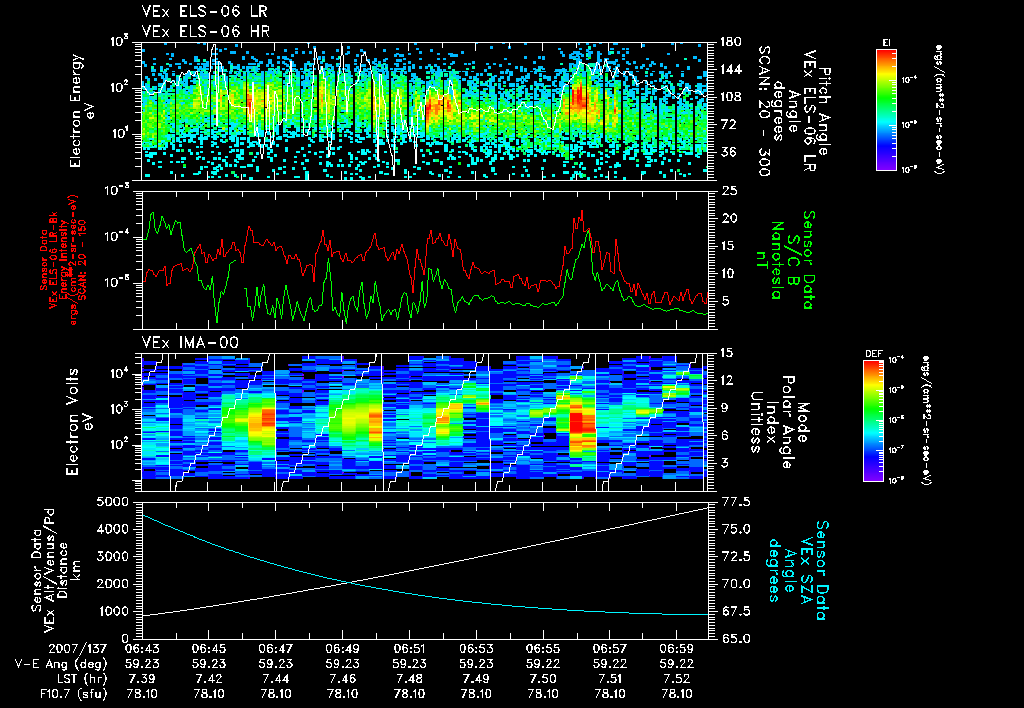The height and width of the screenshot is (708, 1024).
Task: Click the 36 pitch angle tick
Action: 726,152
